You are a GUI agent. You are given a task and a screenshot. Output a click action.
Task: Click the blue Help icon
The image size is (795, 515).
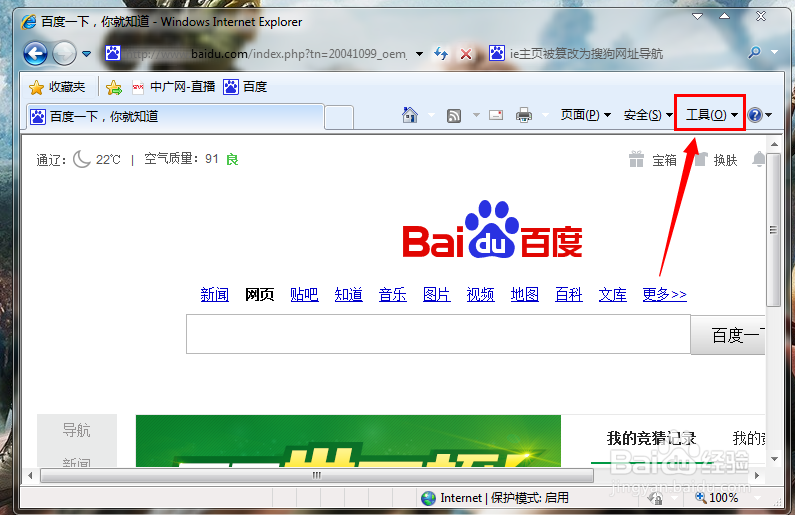click(755, 115)
